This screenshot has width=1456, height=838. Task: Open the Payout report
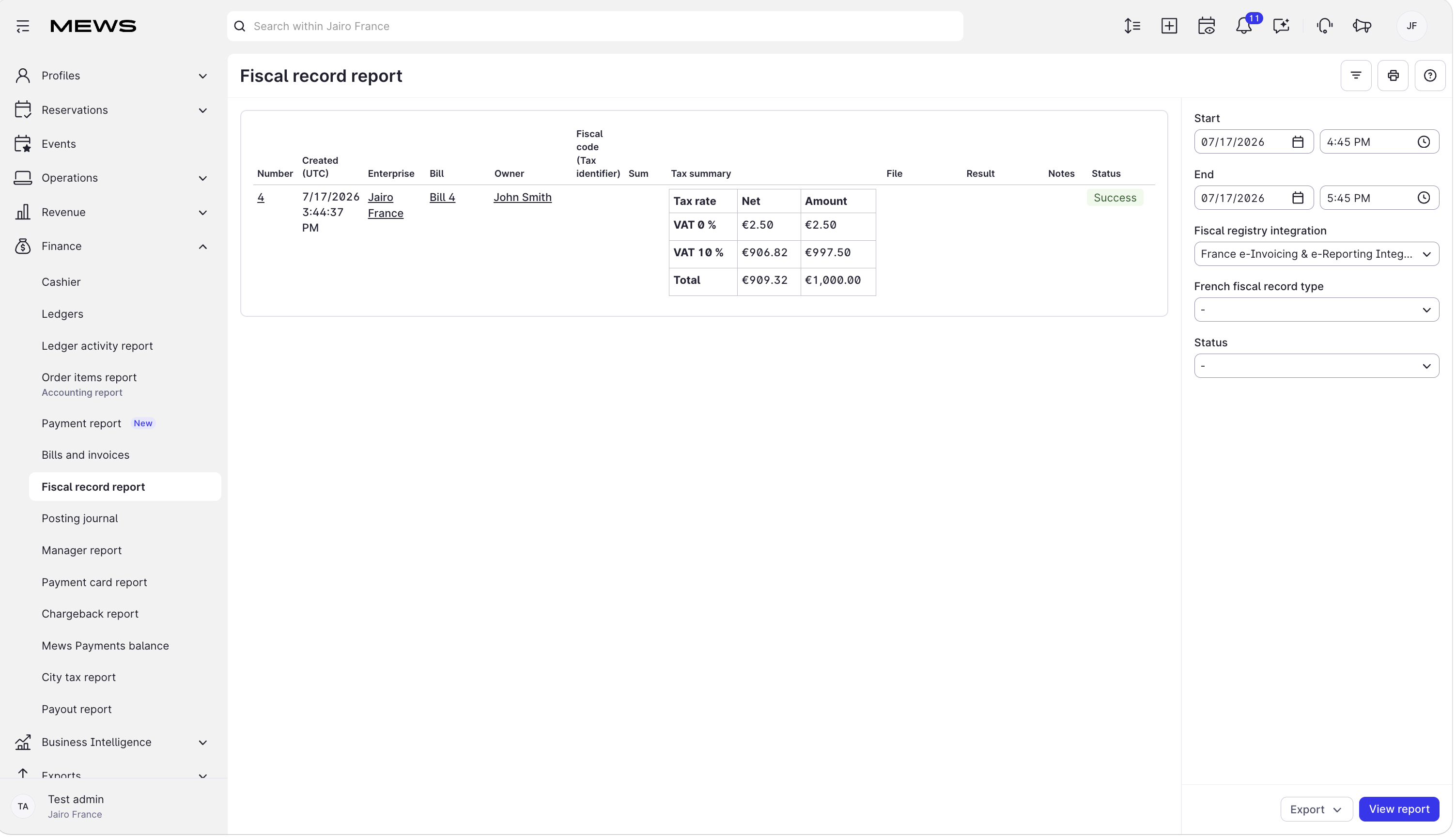pos(77,710)
